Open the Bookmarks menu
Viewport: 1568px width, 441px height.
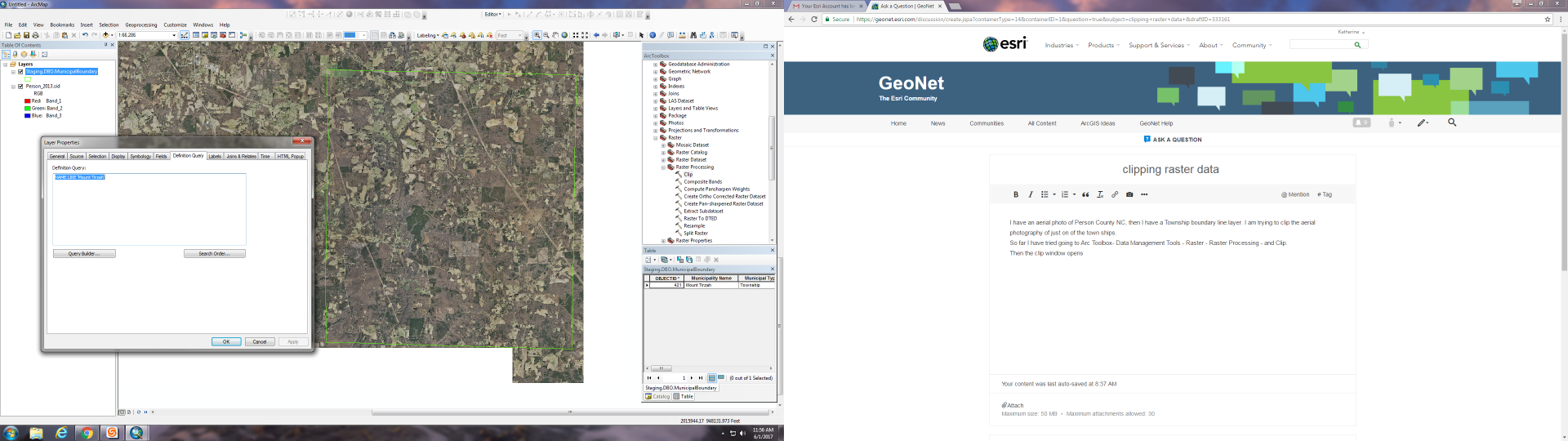point(62,24)
